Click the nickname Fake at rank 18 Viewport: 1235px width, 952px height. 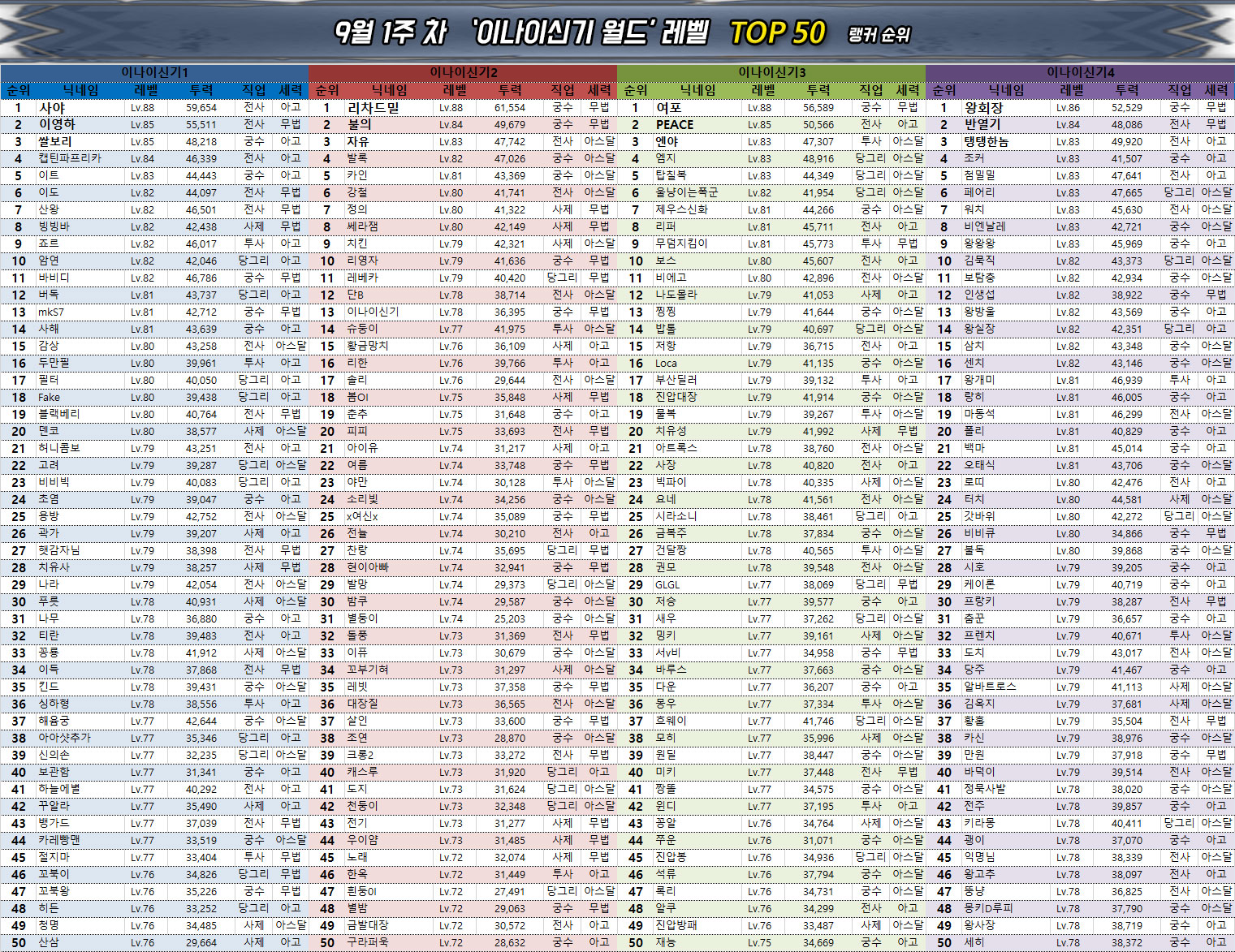[49, 398]
